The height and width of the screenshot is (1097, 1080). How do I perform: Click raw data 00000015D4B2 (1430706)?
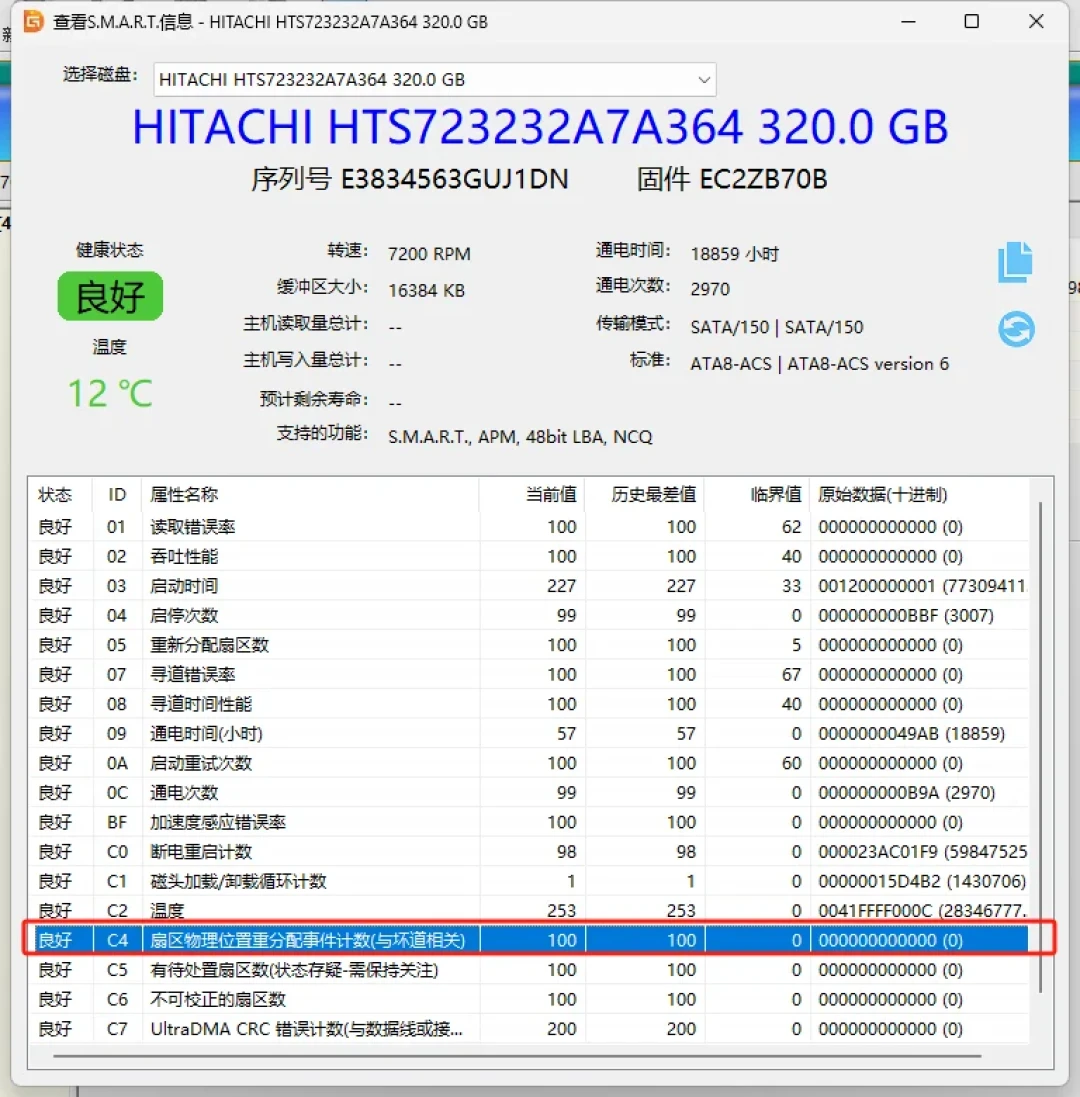922,881
